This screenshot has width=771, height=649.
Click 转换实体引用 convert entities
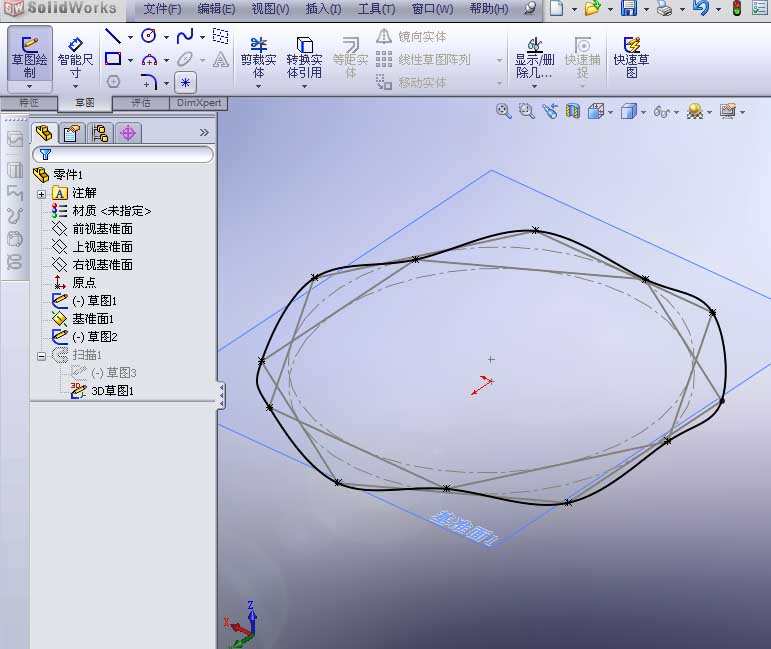click(x=304, y=57)
